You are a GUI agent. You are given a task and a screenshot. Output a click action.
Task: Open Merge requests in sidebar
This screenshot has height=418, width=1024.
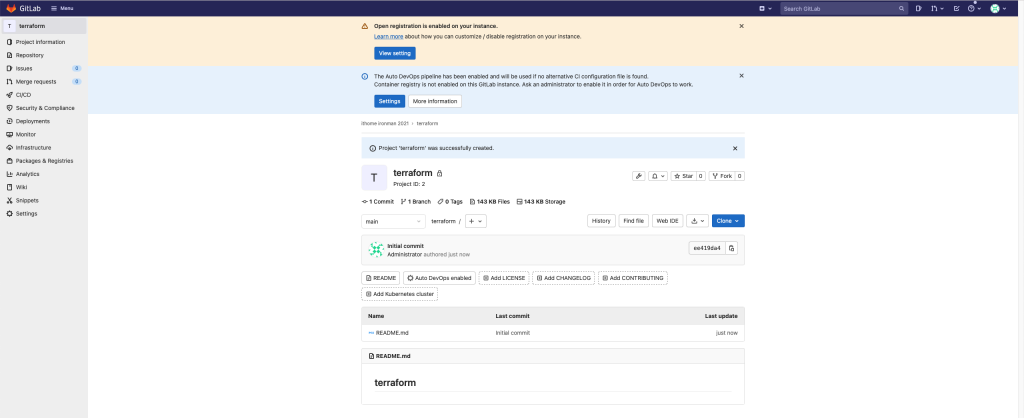pyautogui.click(x=36, y=82)
